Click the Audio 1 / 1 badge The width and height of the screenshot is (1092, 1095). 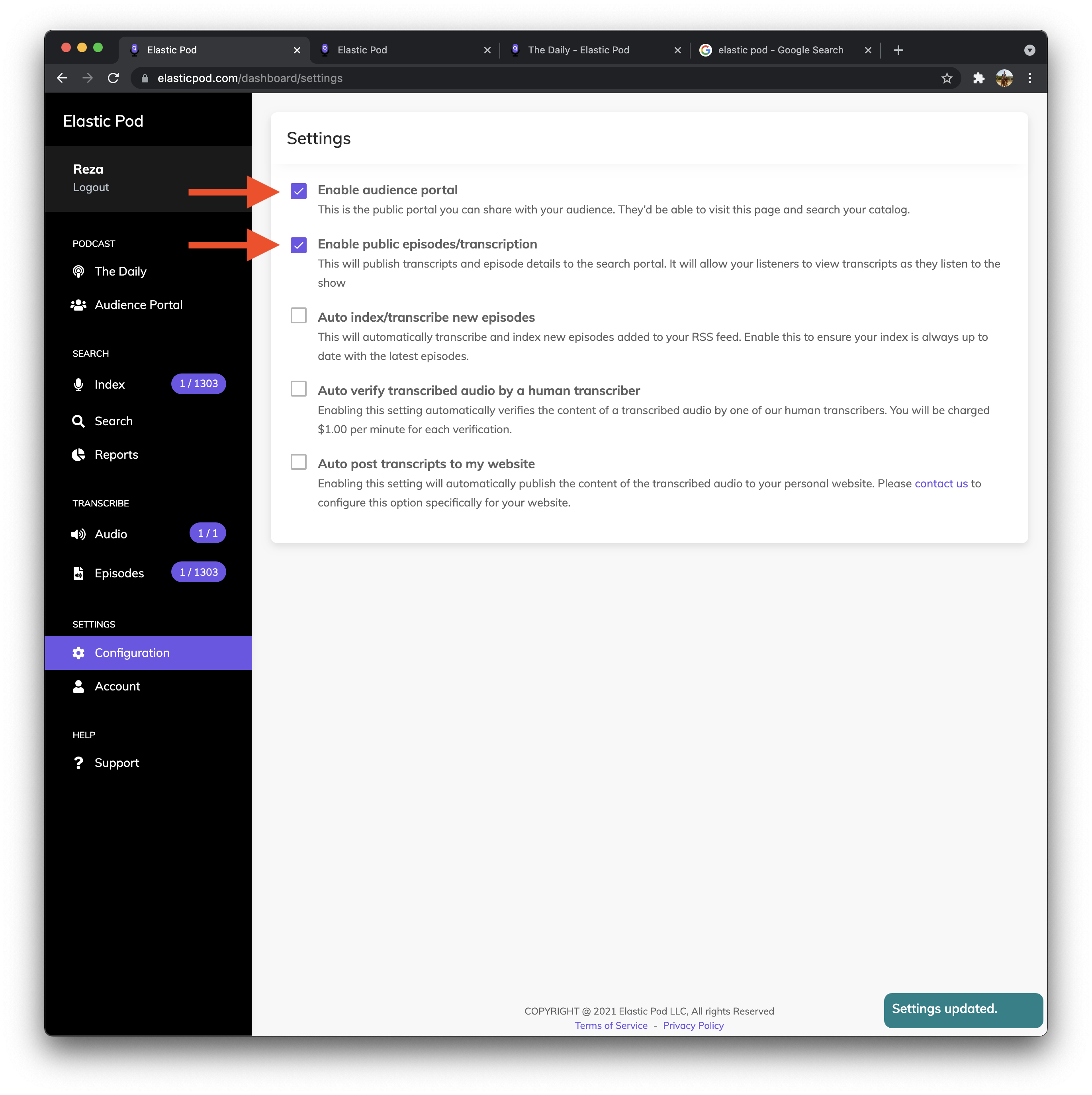pos(207,533)
